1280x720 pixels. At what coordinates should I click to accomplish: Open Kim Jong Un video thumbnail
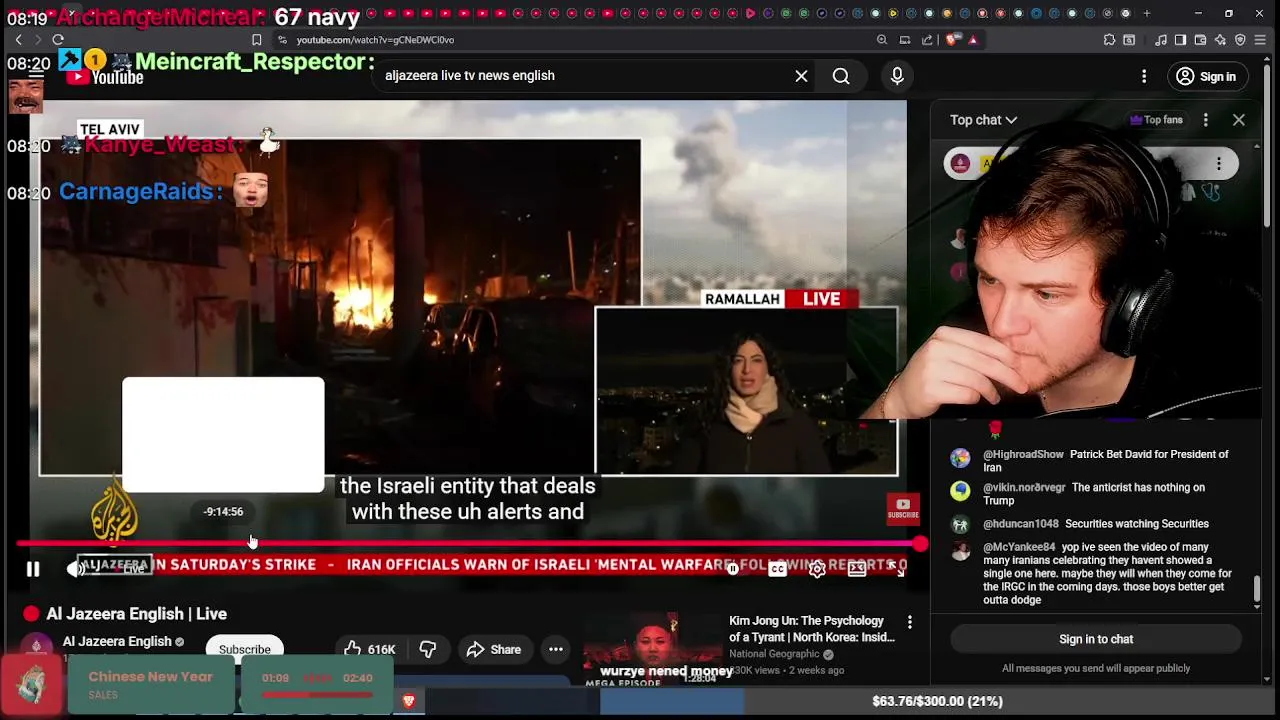point(651,650)
